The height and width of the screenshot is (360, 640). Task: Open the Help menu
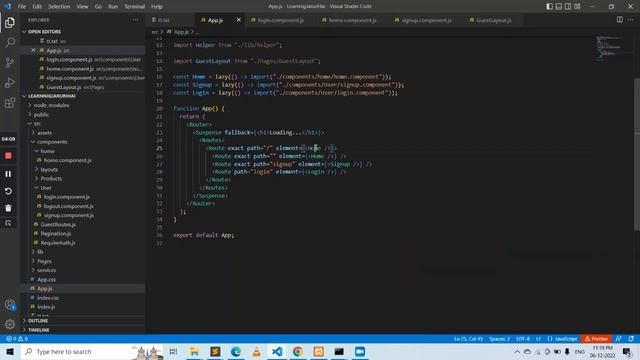[x=157, y=7]
